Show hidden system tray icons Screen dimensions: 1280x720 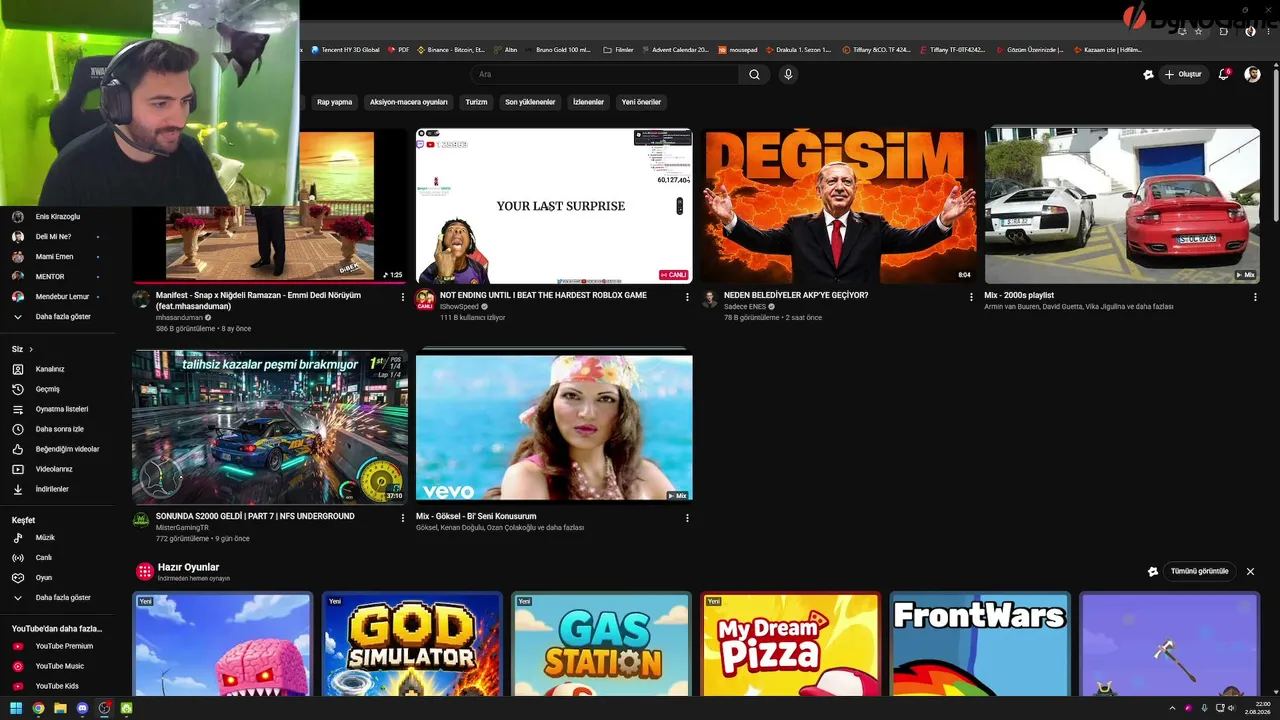point(1172,708)
